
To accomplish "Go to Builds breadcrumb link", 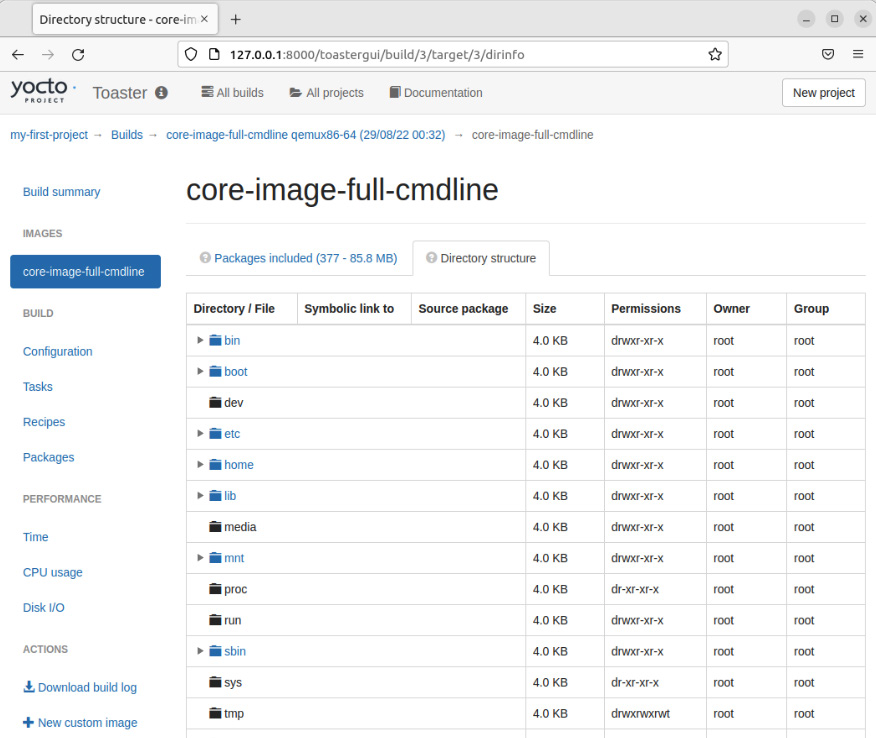I will tap(127, 135).
